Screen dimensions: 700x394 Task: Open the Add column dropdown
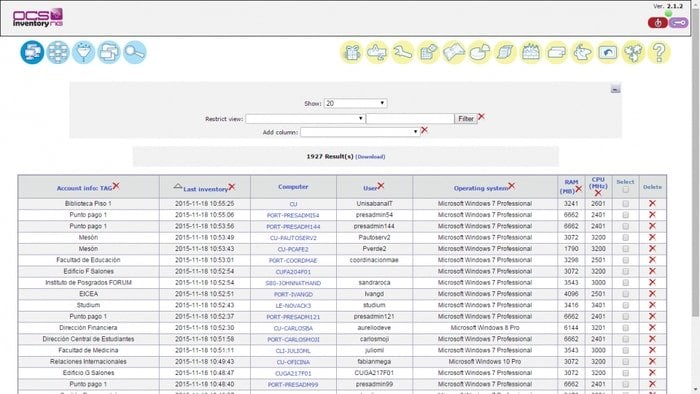point(360,132)
